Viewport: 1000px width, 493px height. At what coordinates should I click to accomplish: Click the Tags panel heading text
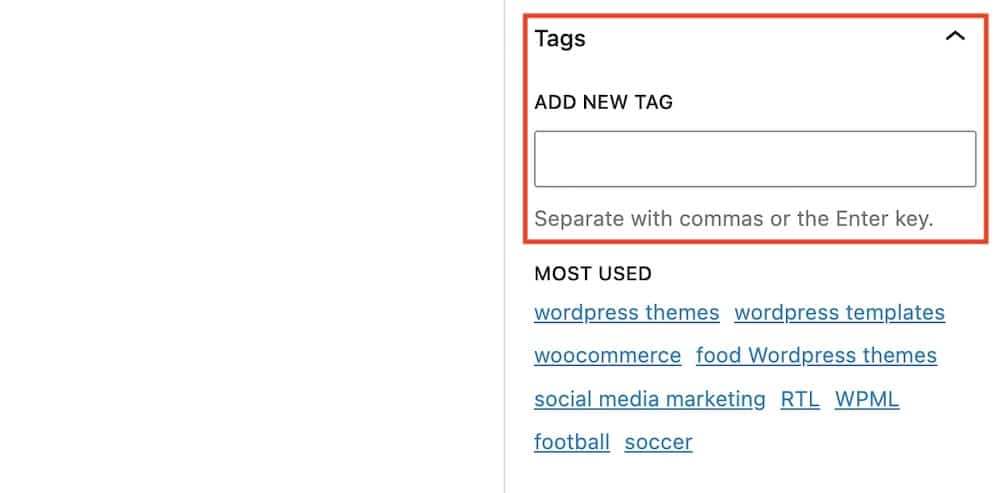point(560,38)
